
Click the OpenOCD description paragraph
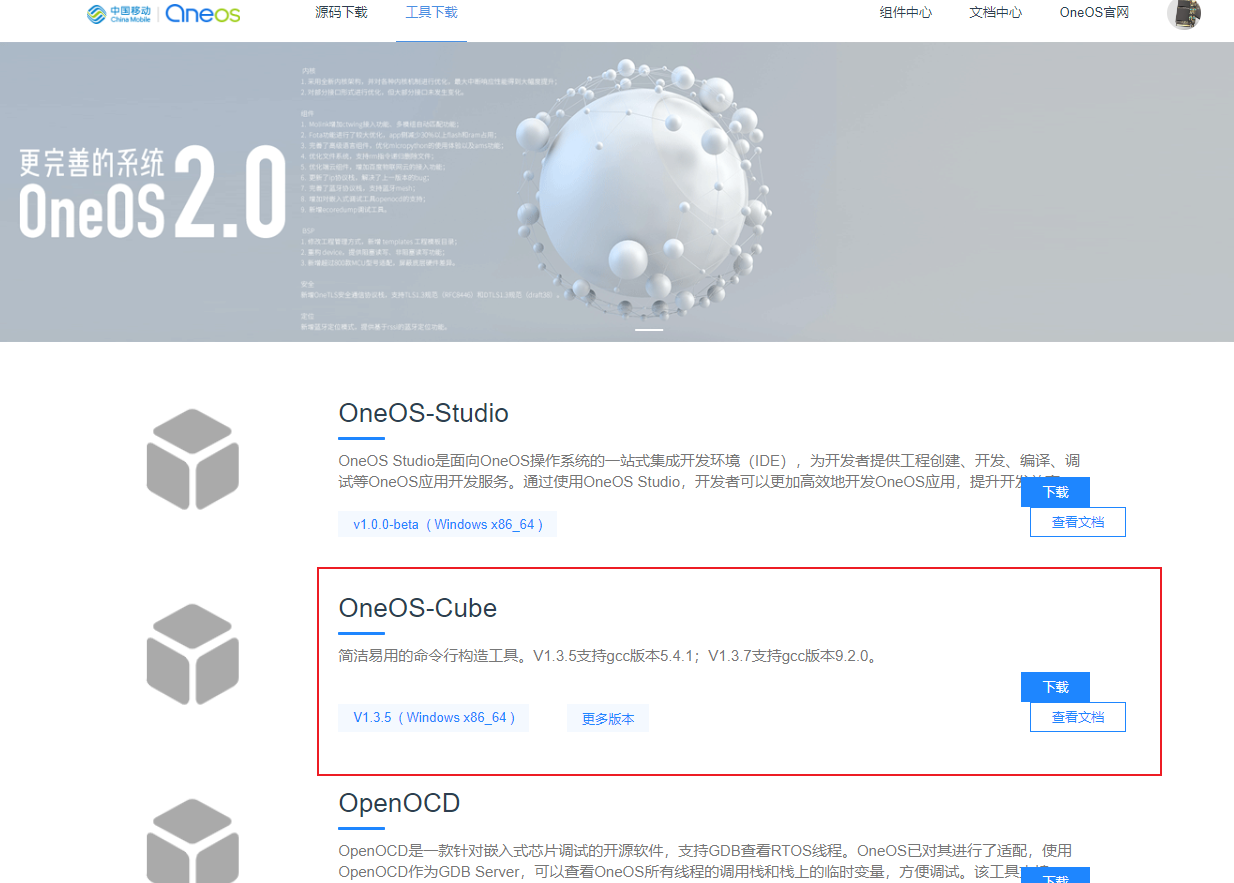pyautogui.click(x=706, y=861)
